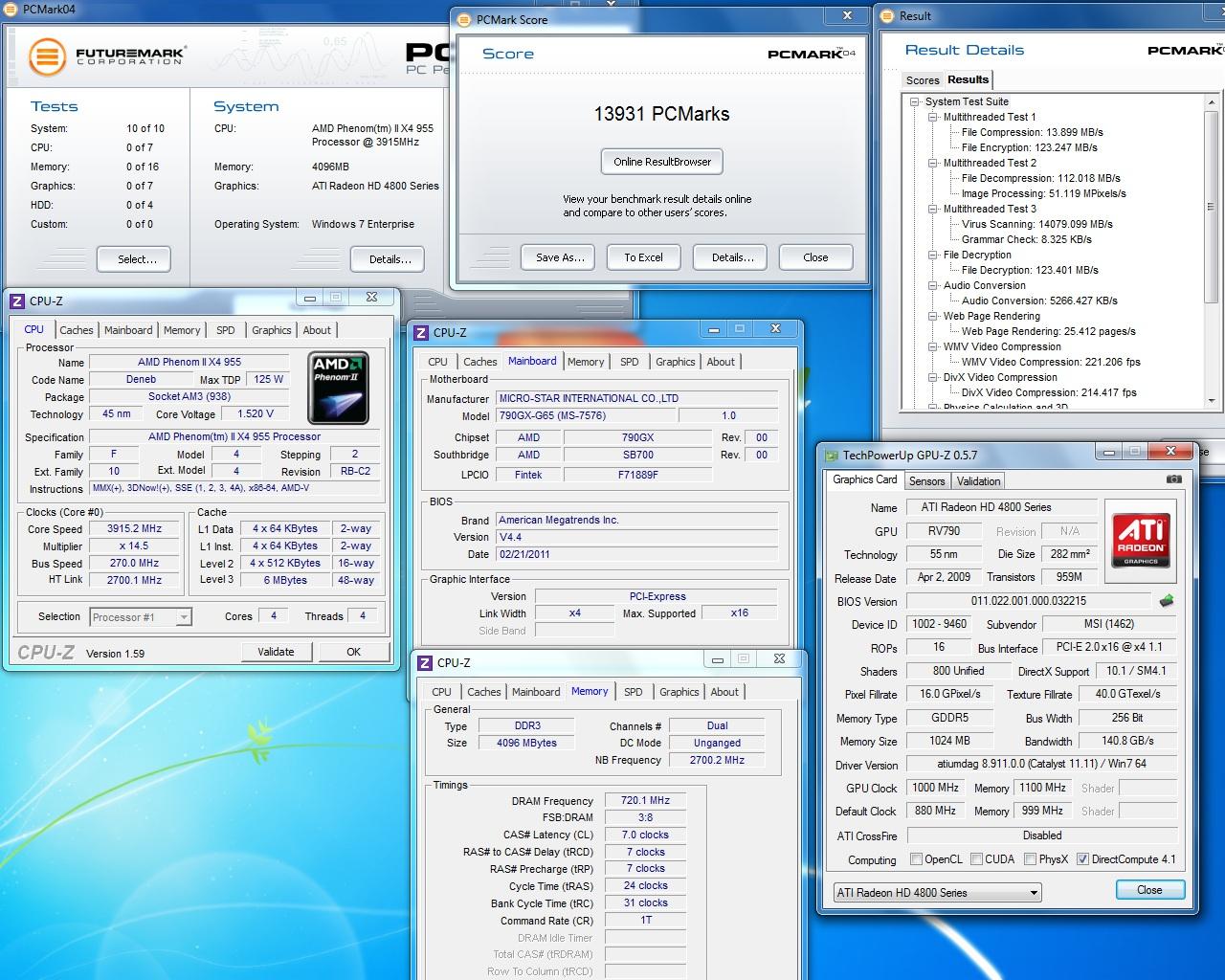Collapse the System Test Suite tree node
The image size is (1225, 980).
click(915, 101)
